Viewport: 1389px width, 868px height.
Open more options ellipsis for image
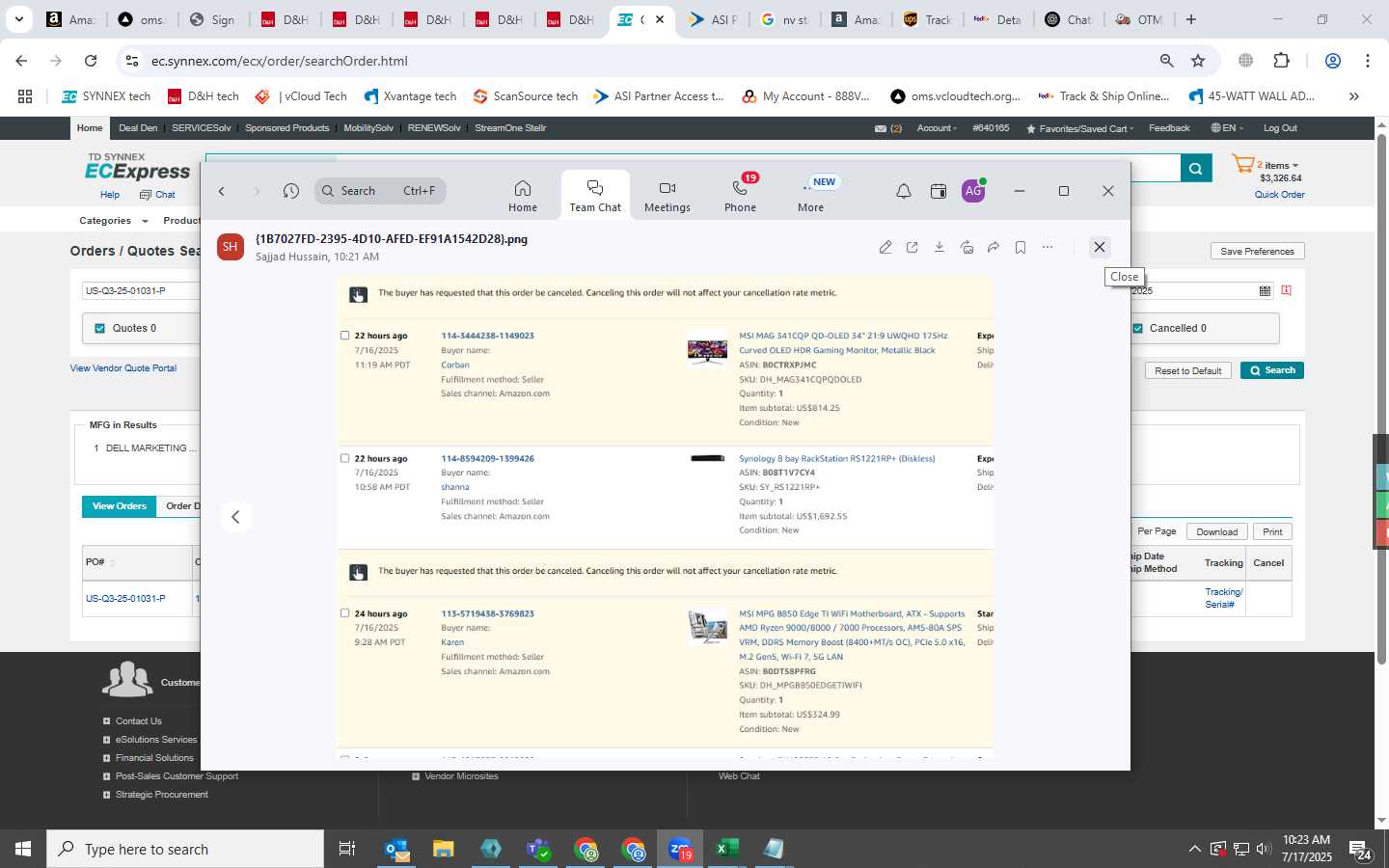pyautogui.click(x=1048, y=248)
